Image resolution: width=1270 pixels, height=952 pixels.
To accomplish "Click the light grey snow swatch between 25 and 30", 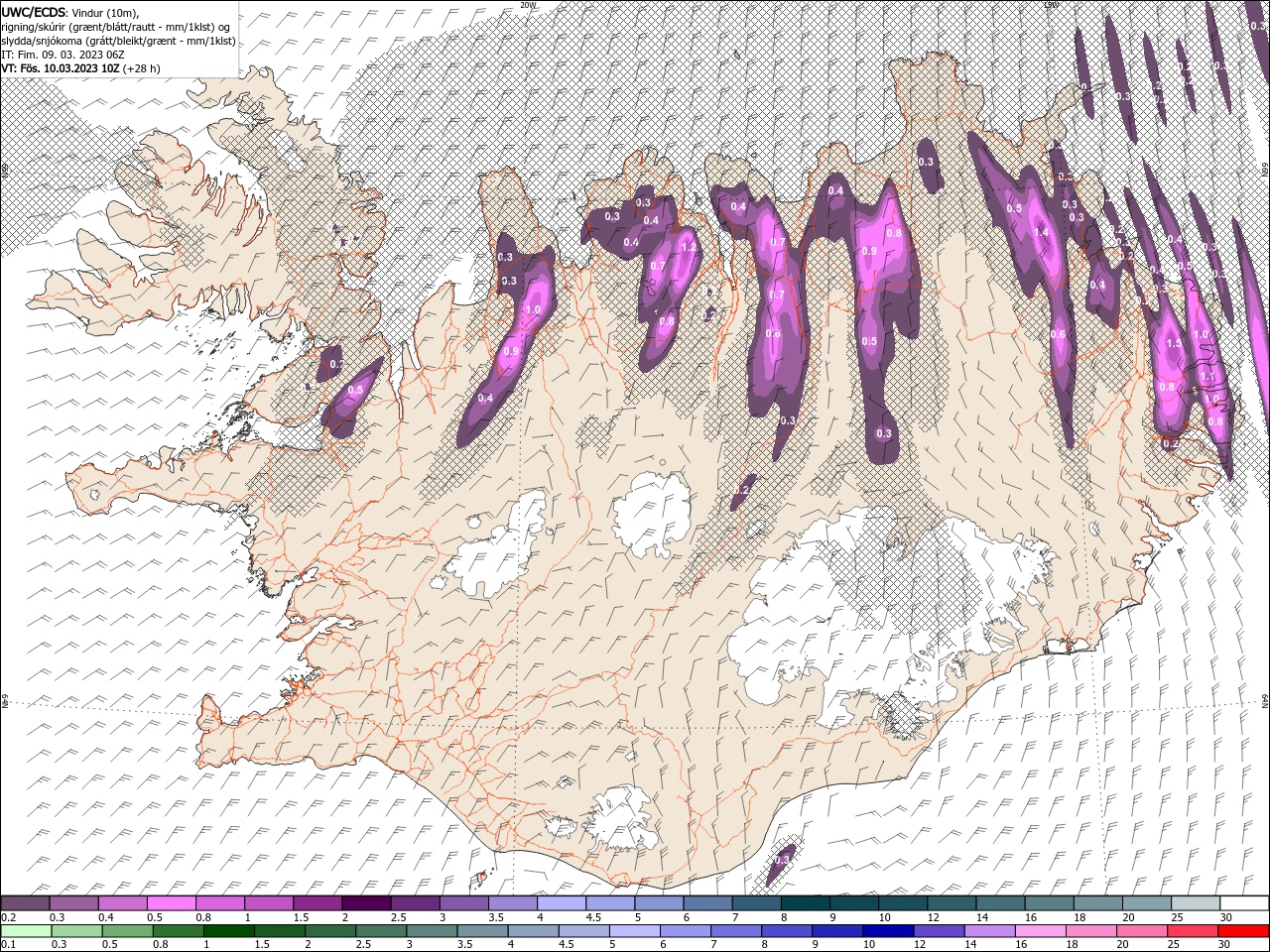I will point(1196,903).
